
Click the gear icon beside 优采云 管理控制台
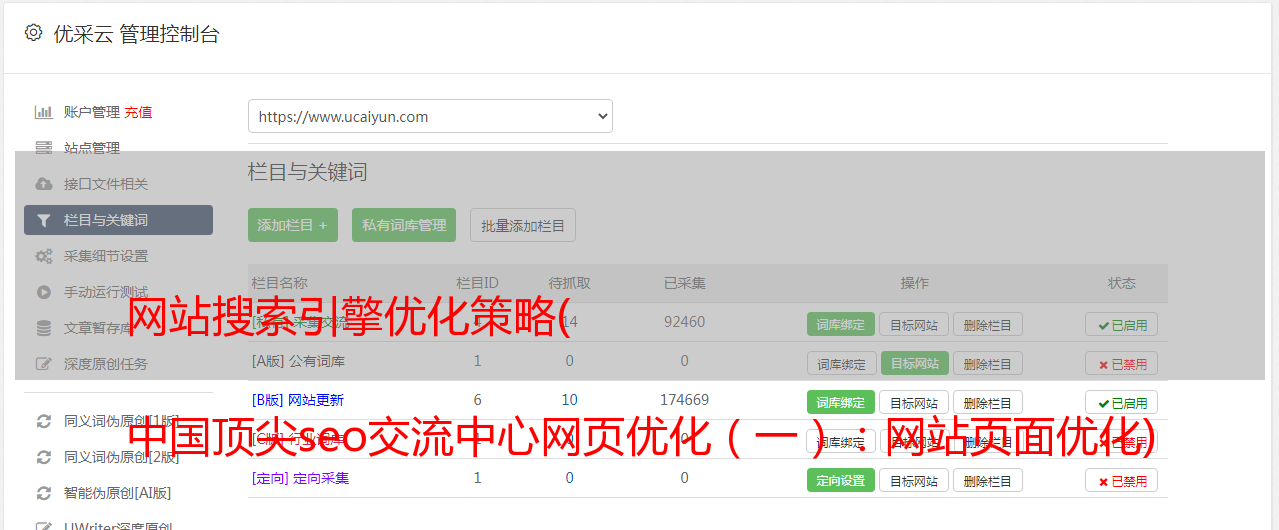[33, 33]
